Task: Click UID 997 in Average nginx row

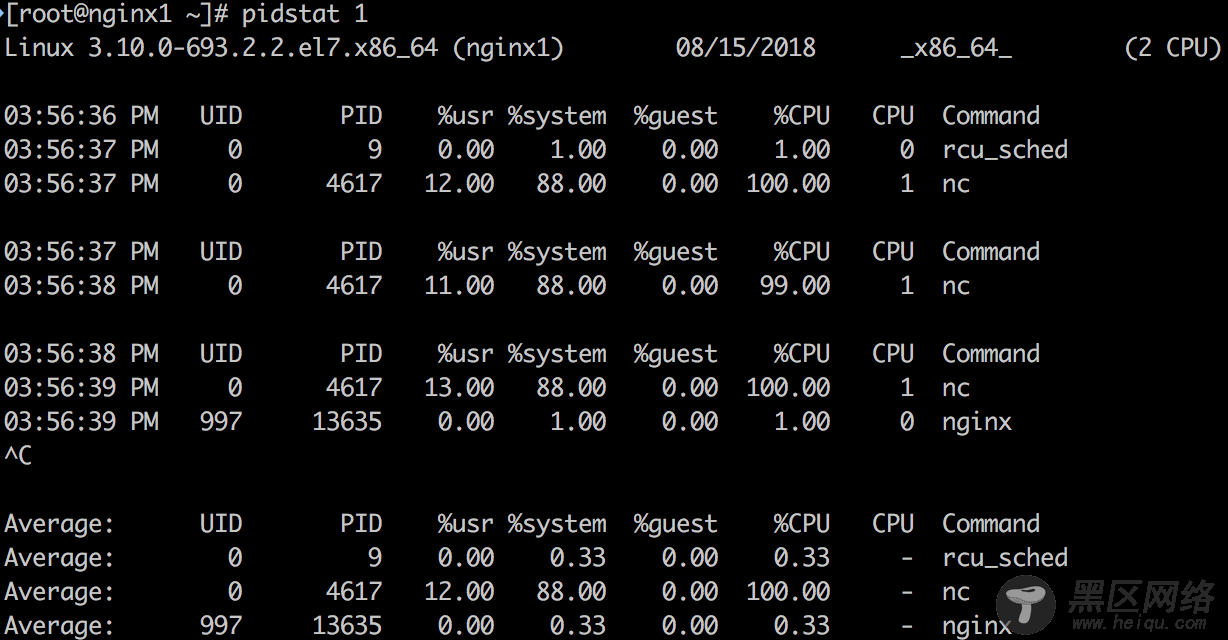Action: 220,626
